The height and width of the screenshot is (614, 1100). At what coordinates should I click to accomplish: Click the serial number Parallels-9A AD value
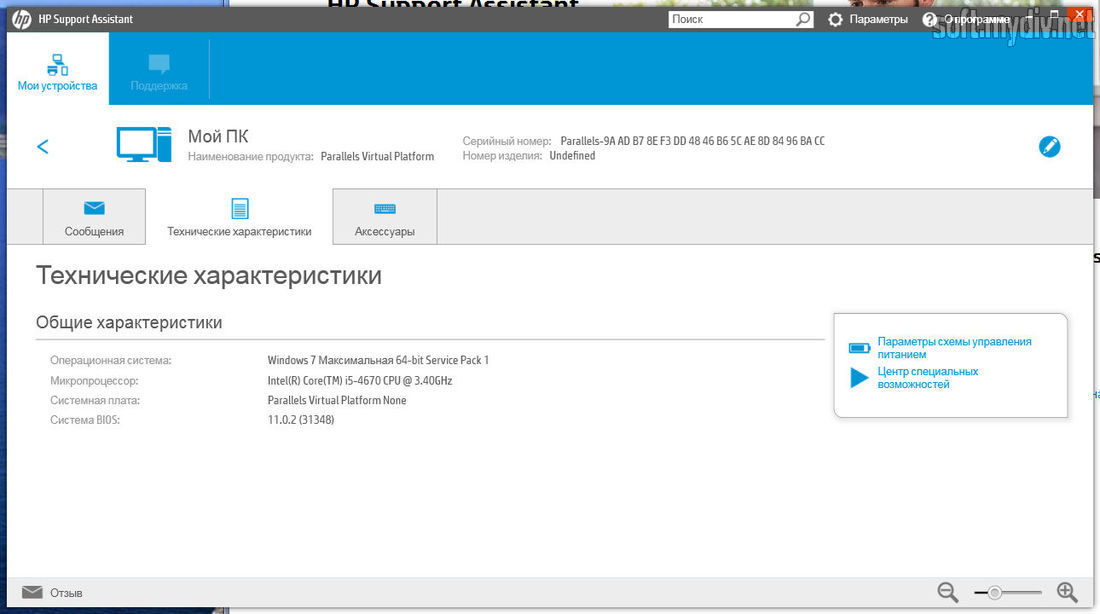point(692,141)
